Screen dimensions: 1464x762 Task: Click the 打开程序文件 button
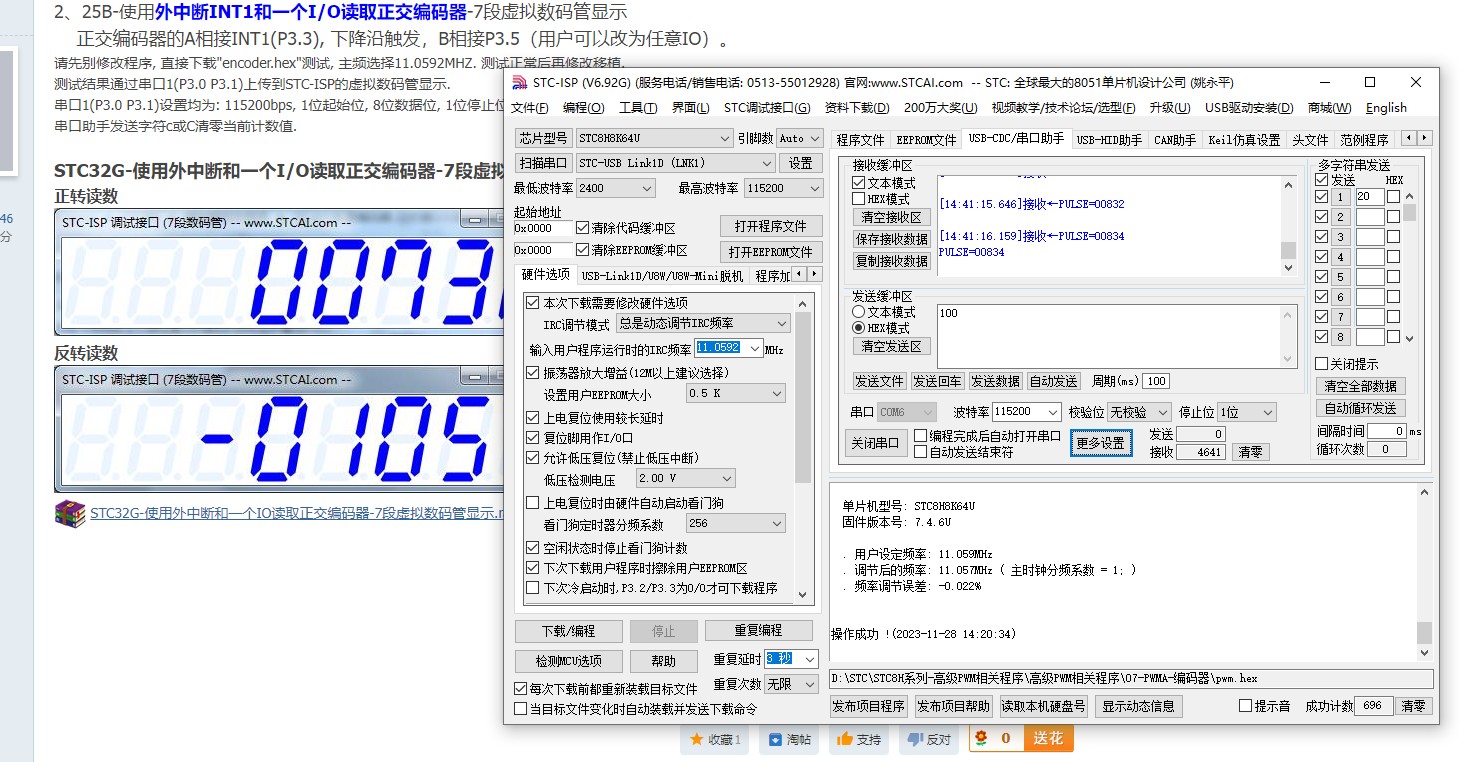pos(771,226)
